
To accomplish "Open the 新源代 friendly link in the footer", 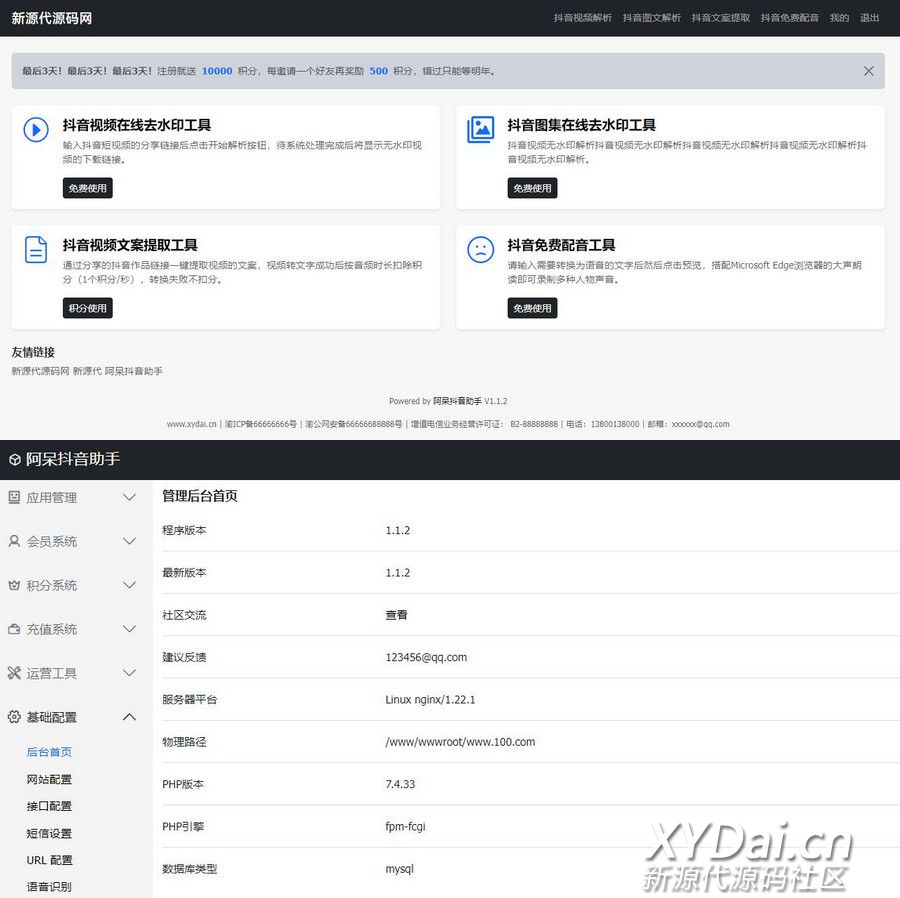I will click(x=87, y=371).
